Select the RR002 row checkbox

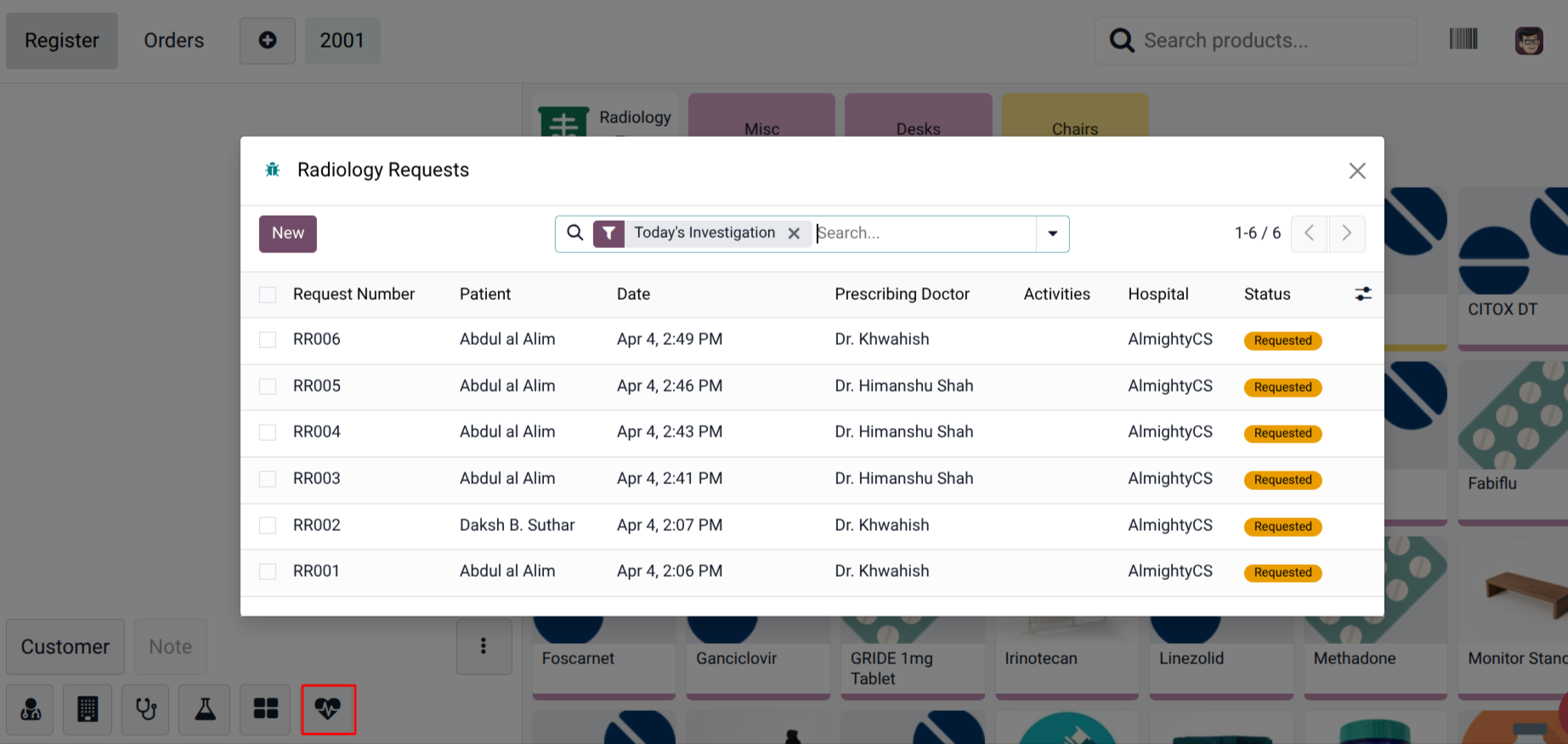[x=268, y=526]
